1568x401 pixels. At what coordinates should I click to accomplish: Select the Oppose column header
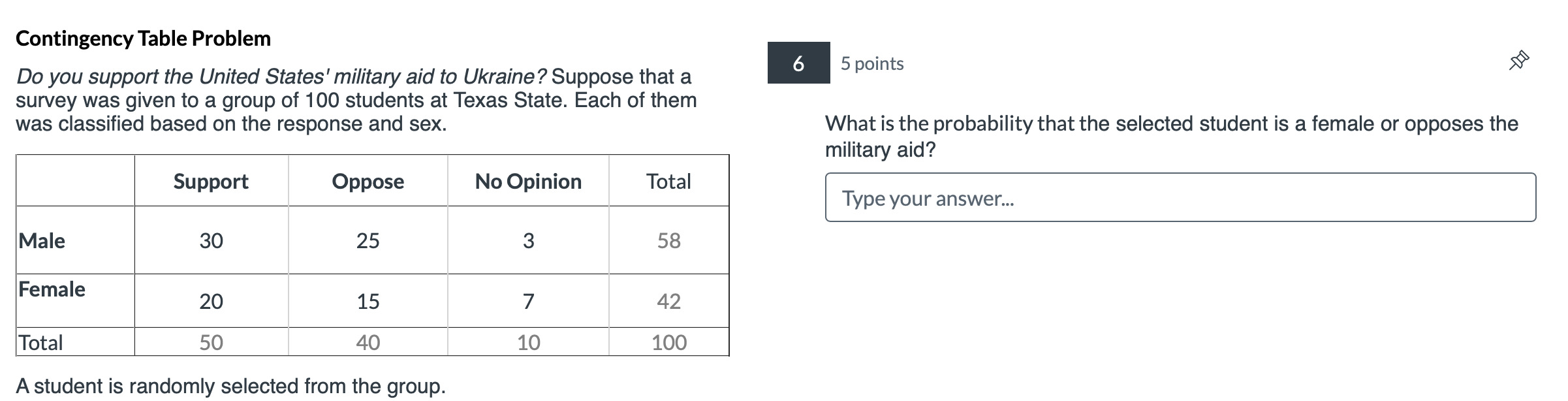coord(367,182)
